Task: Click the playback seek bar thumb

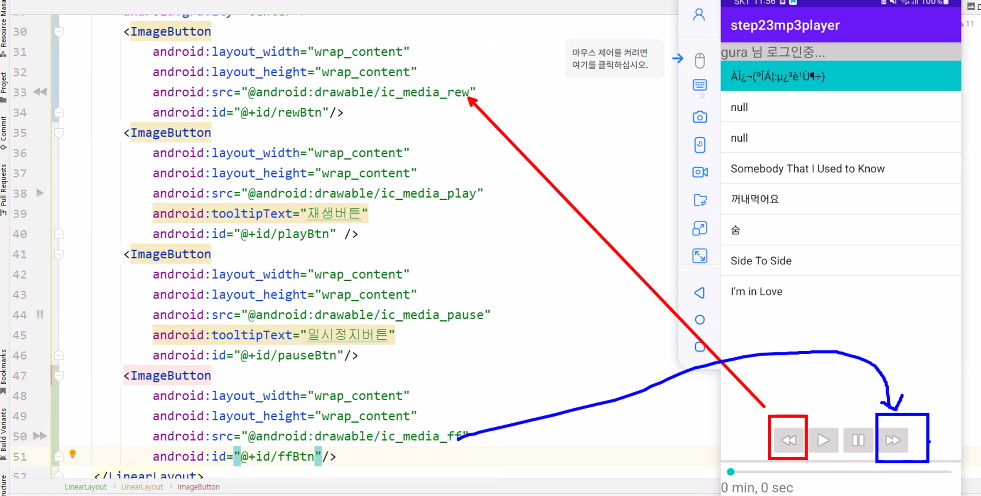Action: [x=731, y=472]
